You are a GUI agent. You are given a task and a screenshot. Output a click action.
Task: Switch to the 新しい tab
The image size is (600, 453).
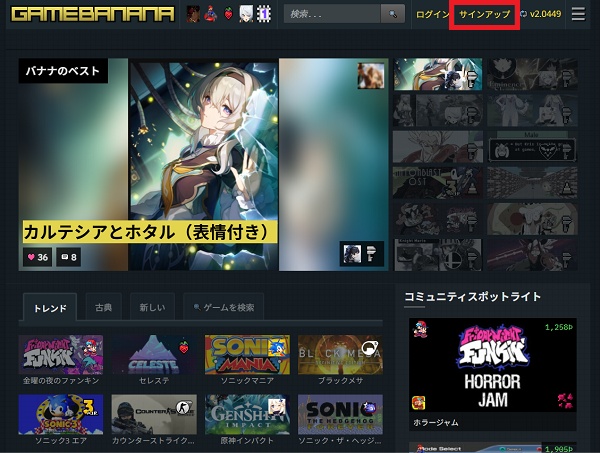tap(152, 307)
